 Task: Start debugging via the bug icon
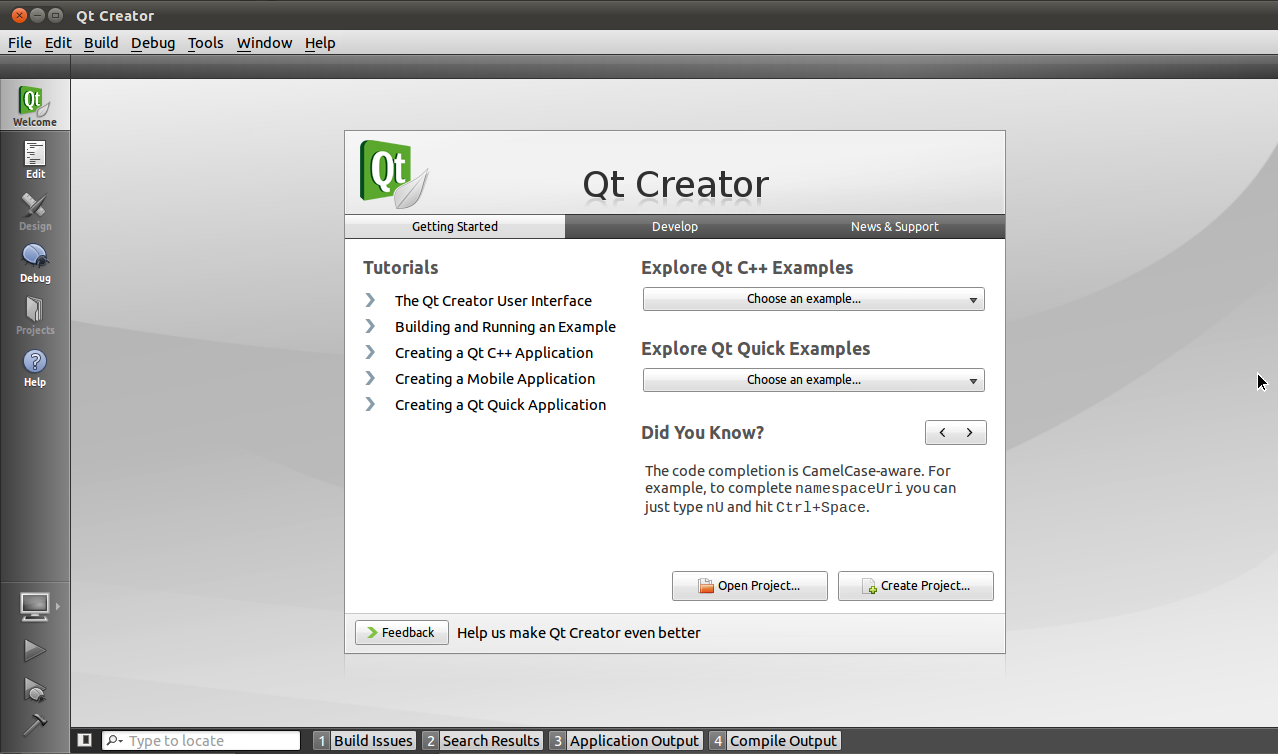click(34, 690)
